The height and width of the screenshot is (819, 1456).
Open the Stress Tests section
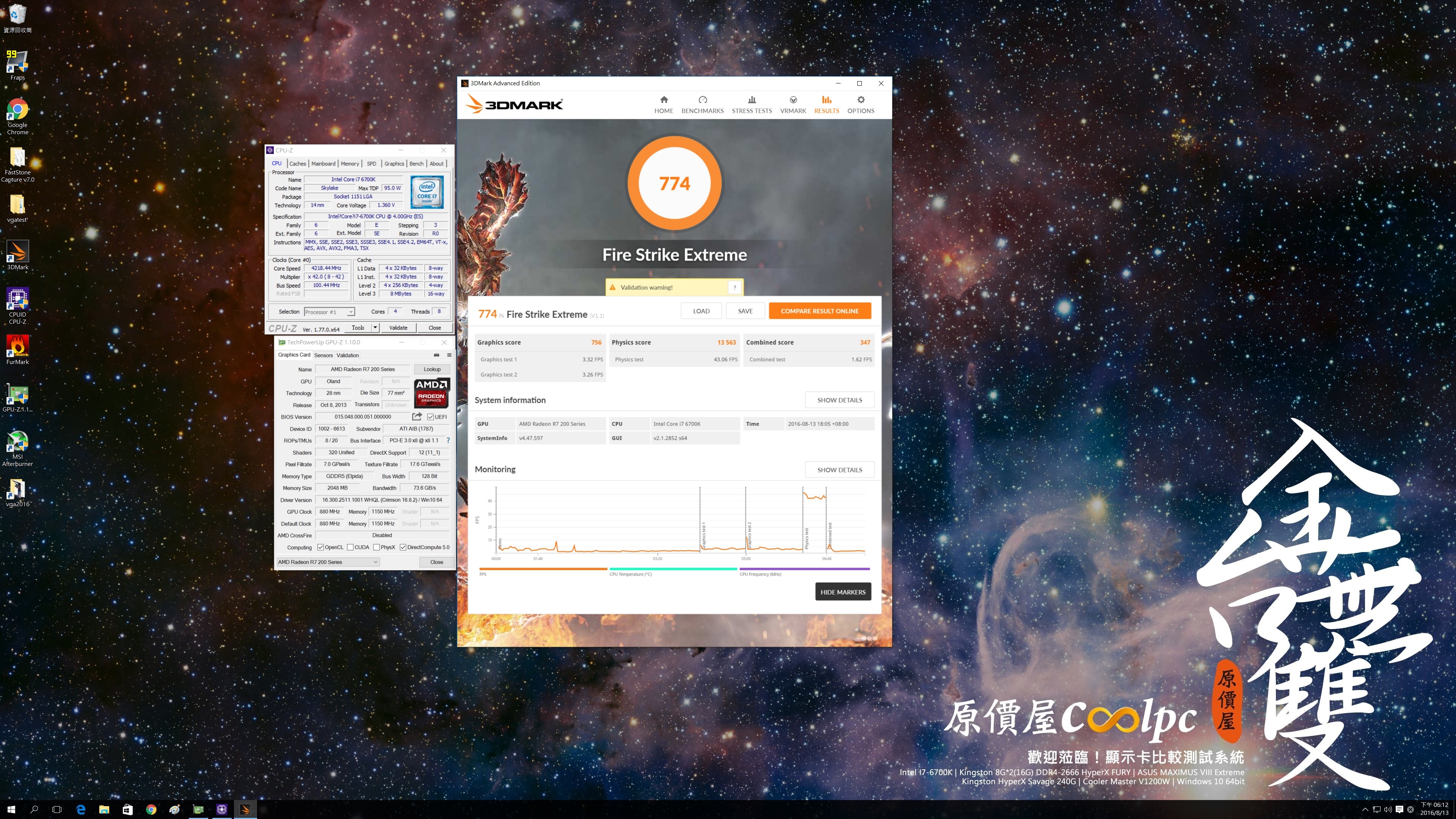(752, 105)
